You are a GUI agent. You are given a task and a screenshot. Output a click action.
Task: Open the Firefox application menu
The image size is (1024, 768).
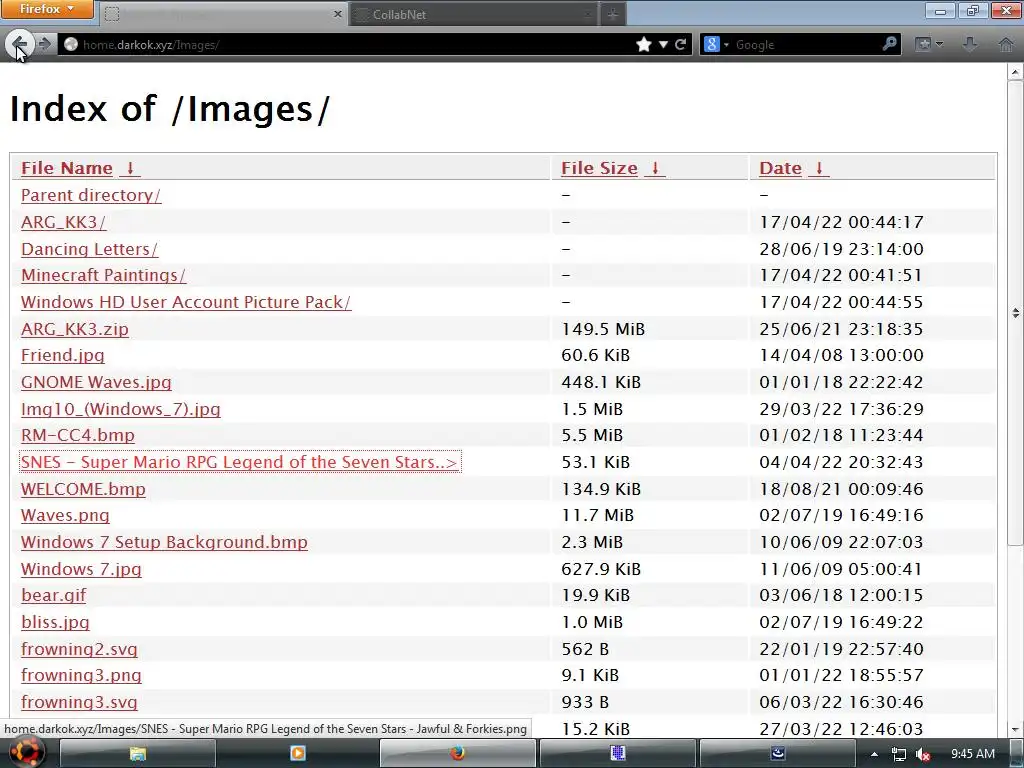click(x=46, y=9)
